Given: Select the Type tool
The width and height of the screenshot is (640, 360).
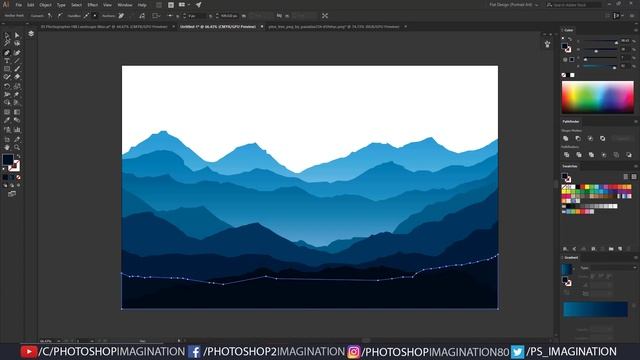Looking at the screenshot, I should (7, 61).
